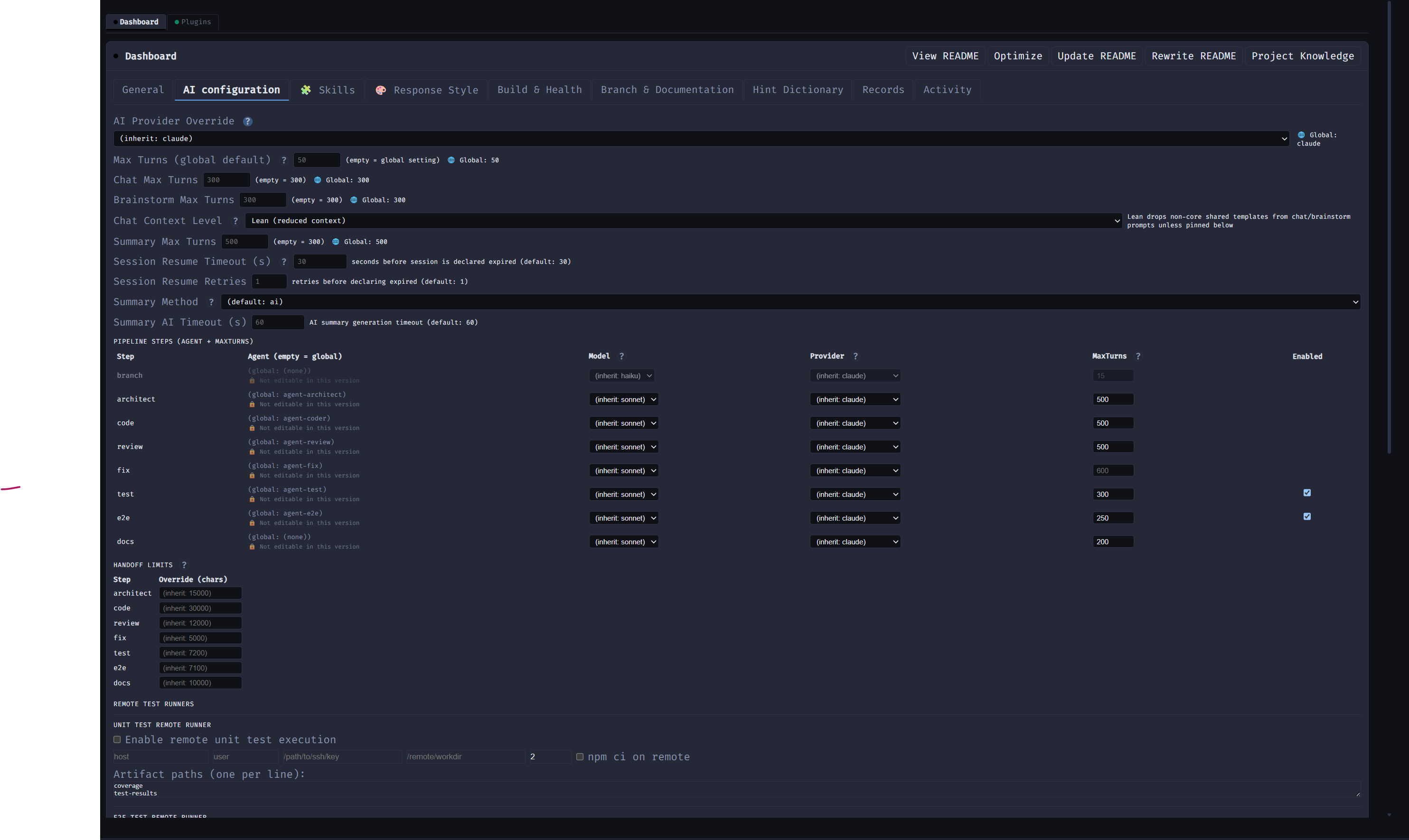Click the remote workdir input field
Screen dimensions: 1409x840
[465, 757]
